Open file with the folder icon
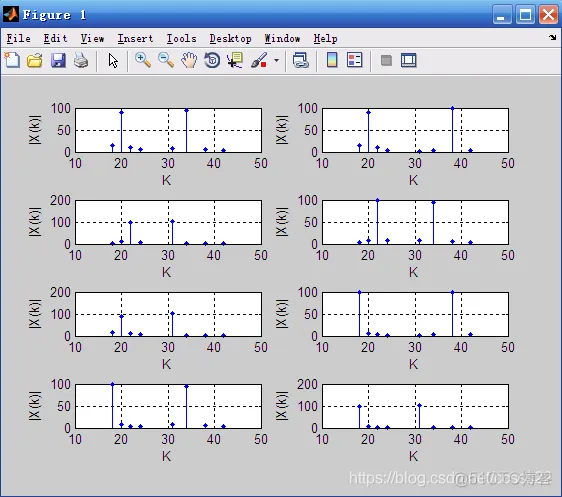562x497 pixels. click(x=35, y=60)
